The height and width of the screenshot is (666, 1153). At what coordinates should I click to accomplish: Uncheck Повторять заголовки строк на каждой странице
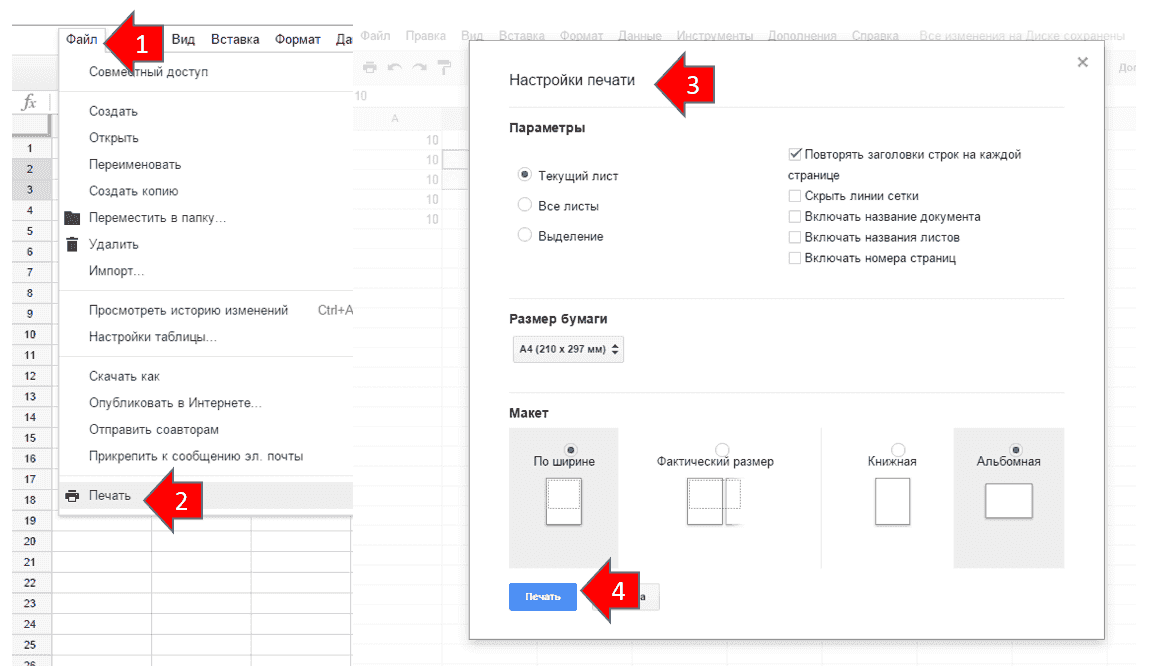coord(795,155)
